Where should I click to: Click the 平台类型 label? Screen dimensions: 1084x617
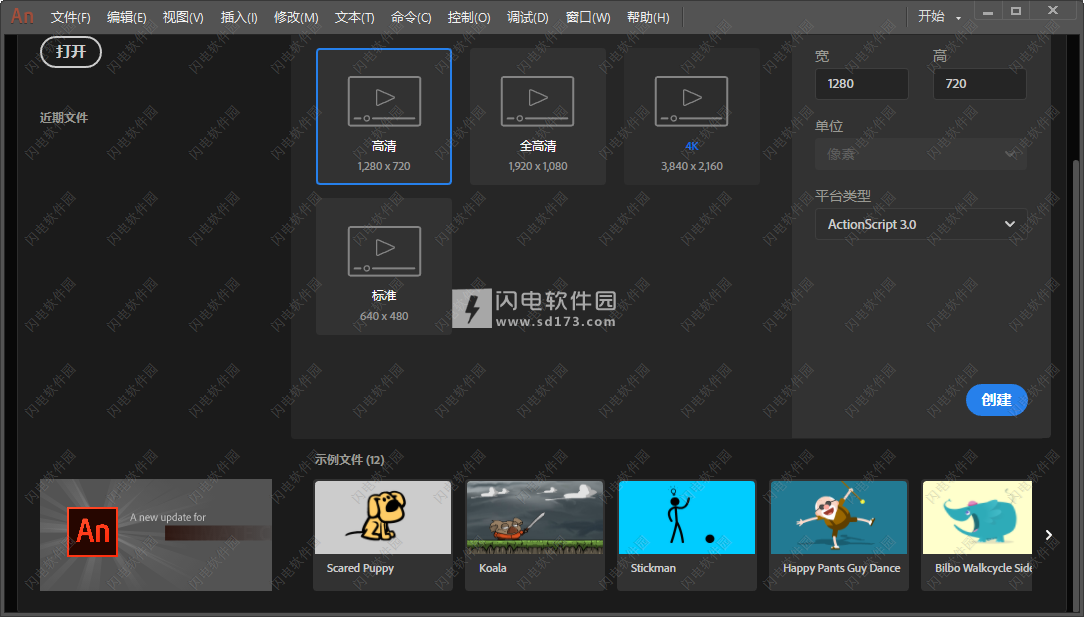[843, 196]
